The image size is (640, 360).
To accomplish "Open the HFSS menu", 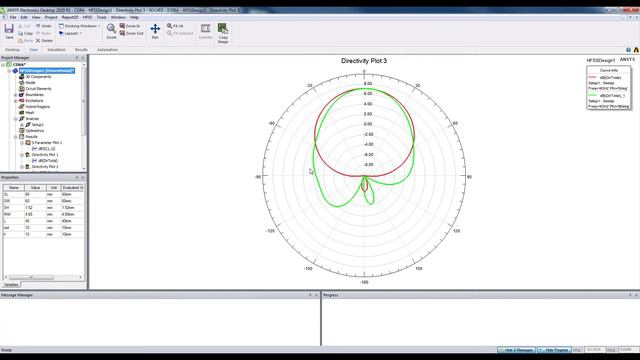I will [87, 17].
